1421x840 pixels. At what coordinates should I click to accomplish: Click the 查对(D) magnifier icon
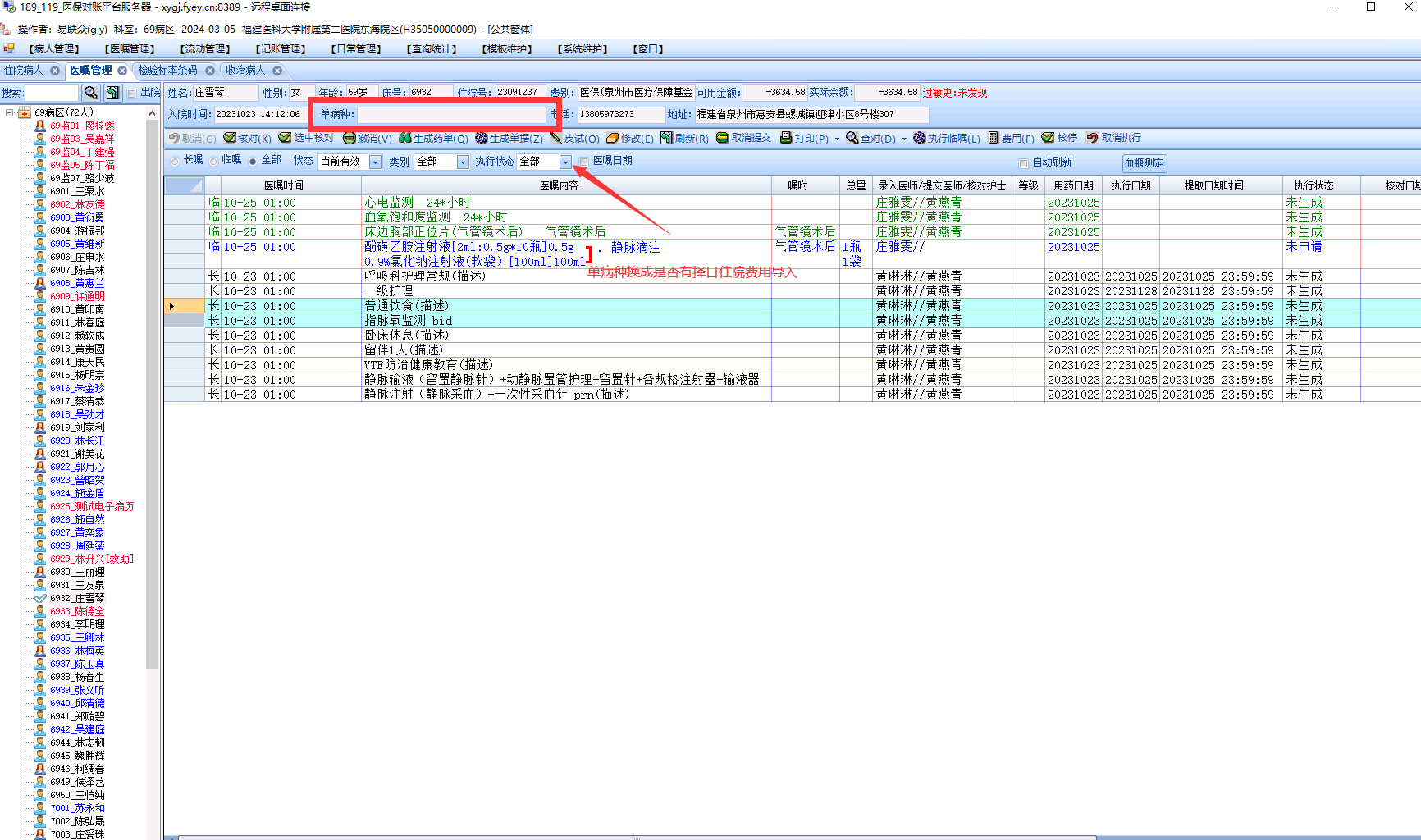[852, 138]
